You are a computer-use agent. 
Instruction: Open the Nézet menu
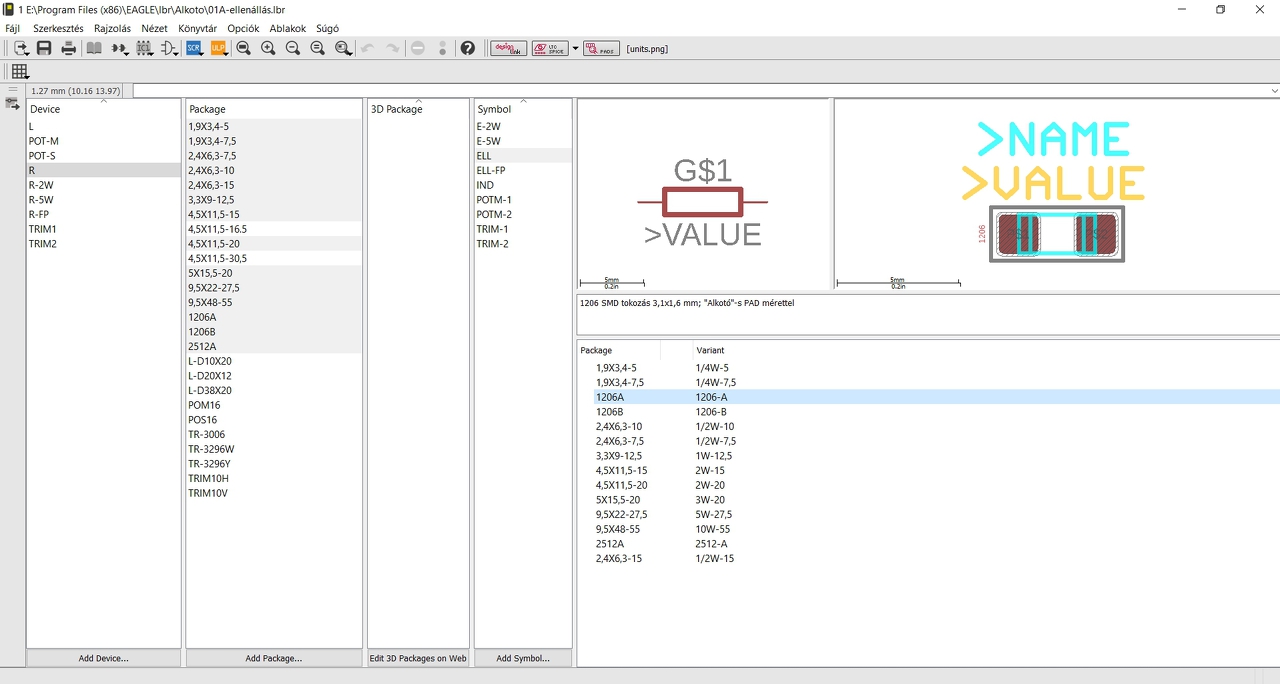tap(154, 28)
